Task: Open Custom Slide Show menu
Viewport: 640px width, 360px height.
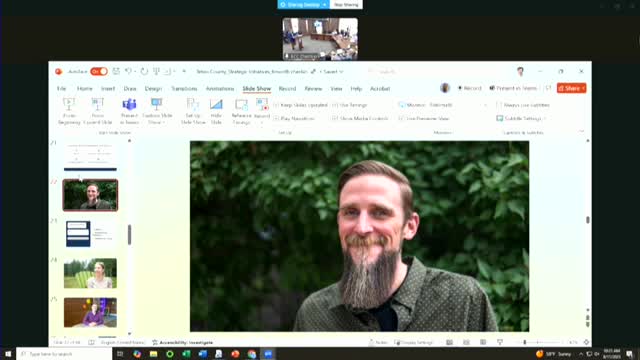Action: [157, 111]
